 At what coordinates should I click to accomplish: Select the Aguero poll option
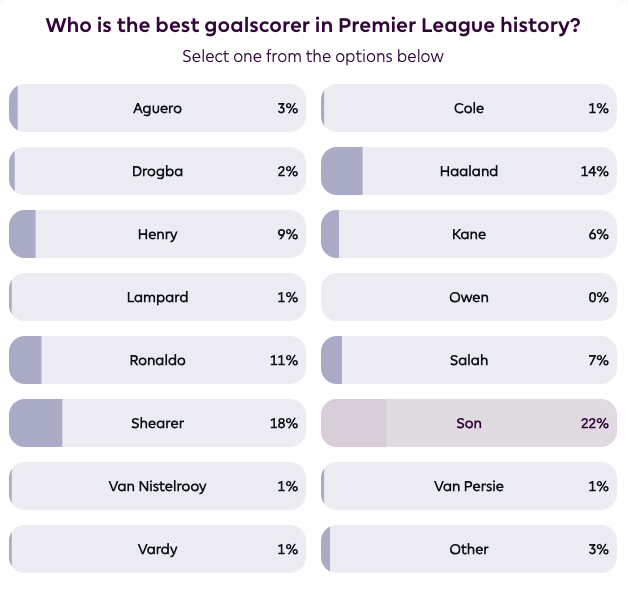157,108
